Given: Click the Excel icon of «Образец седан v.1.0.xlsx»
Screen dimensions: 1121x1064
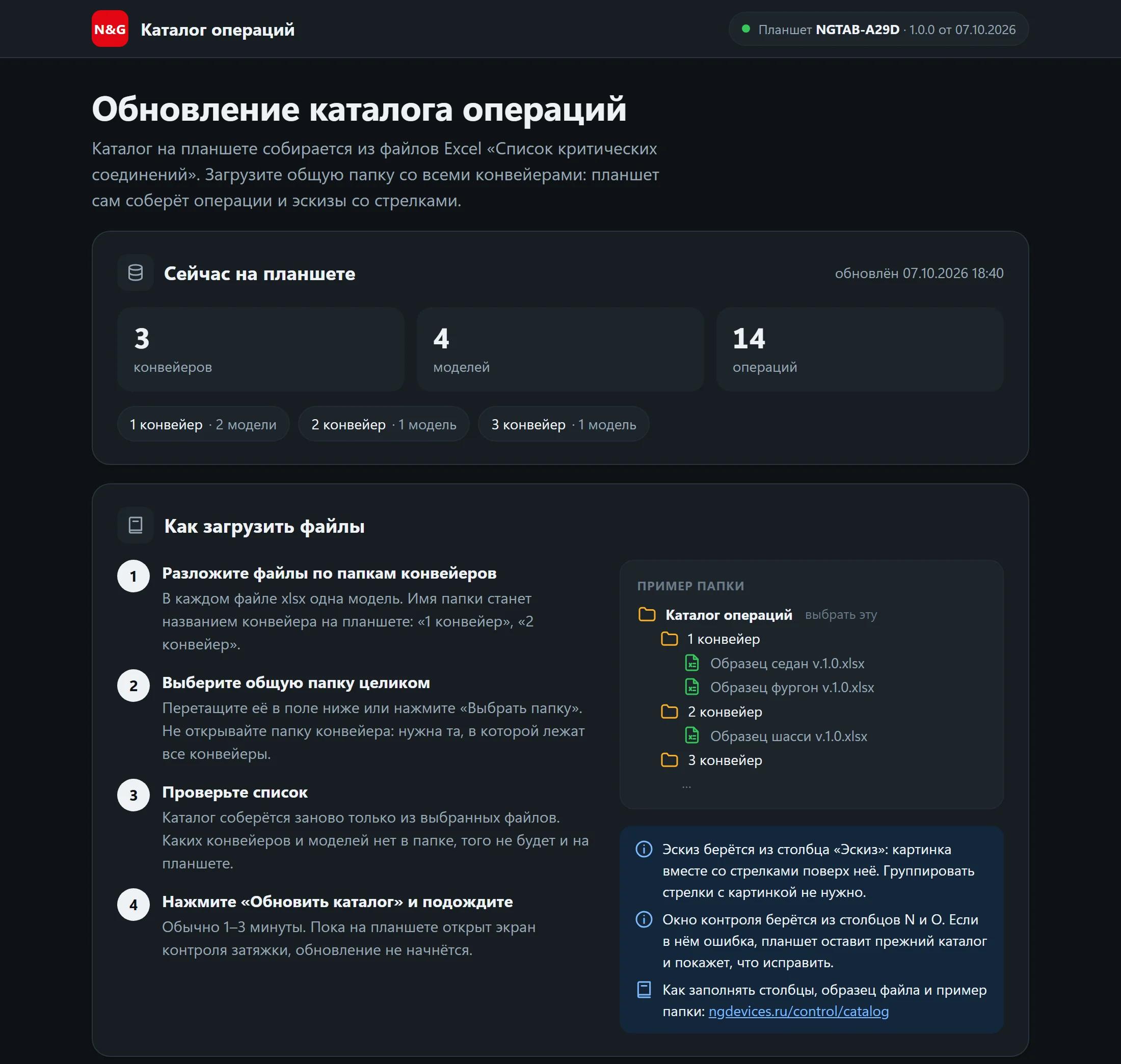Looking at the screenshot, I should click(x=692, y=663).
